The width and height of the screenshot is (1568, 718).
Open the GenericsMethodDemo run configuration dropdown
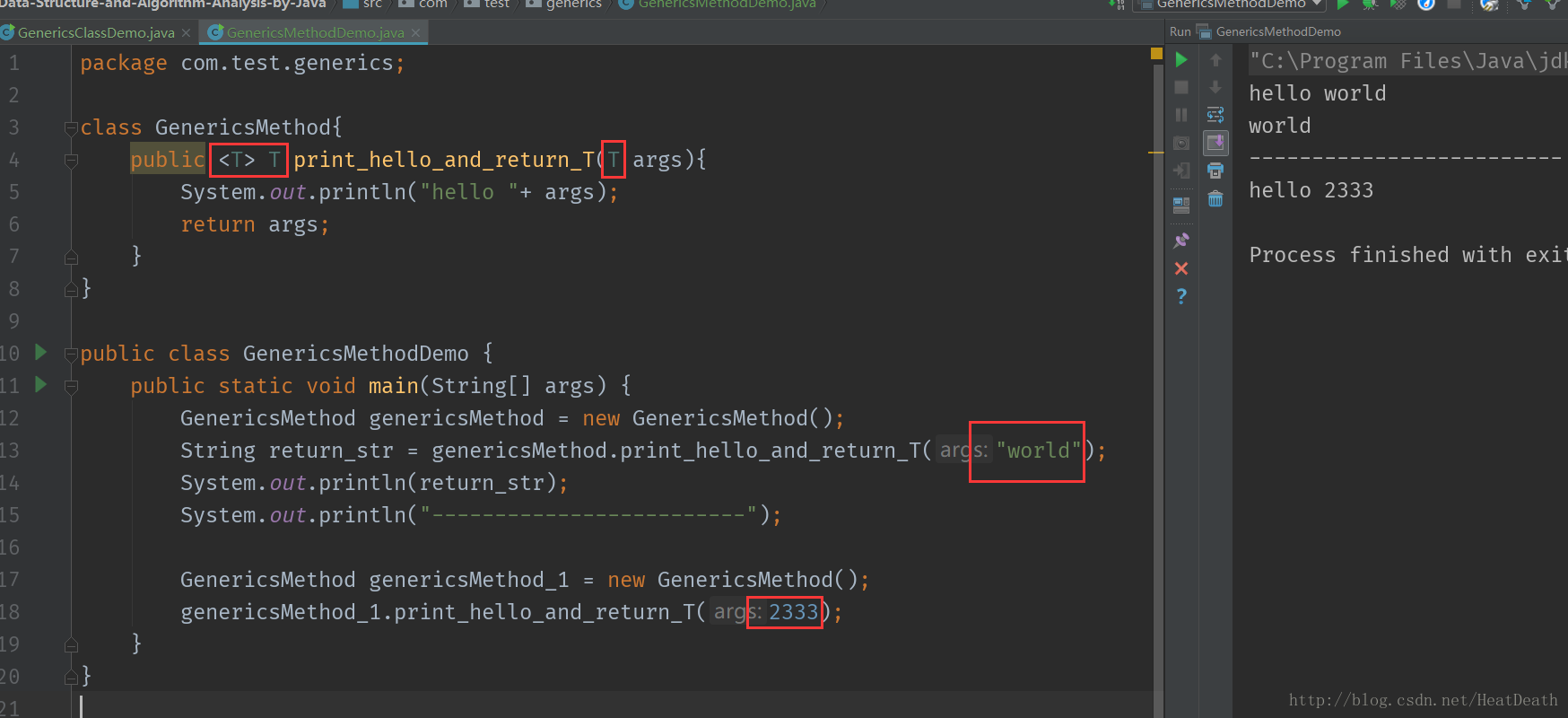pyautogui.click(x=1230, y=4)
